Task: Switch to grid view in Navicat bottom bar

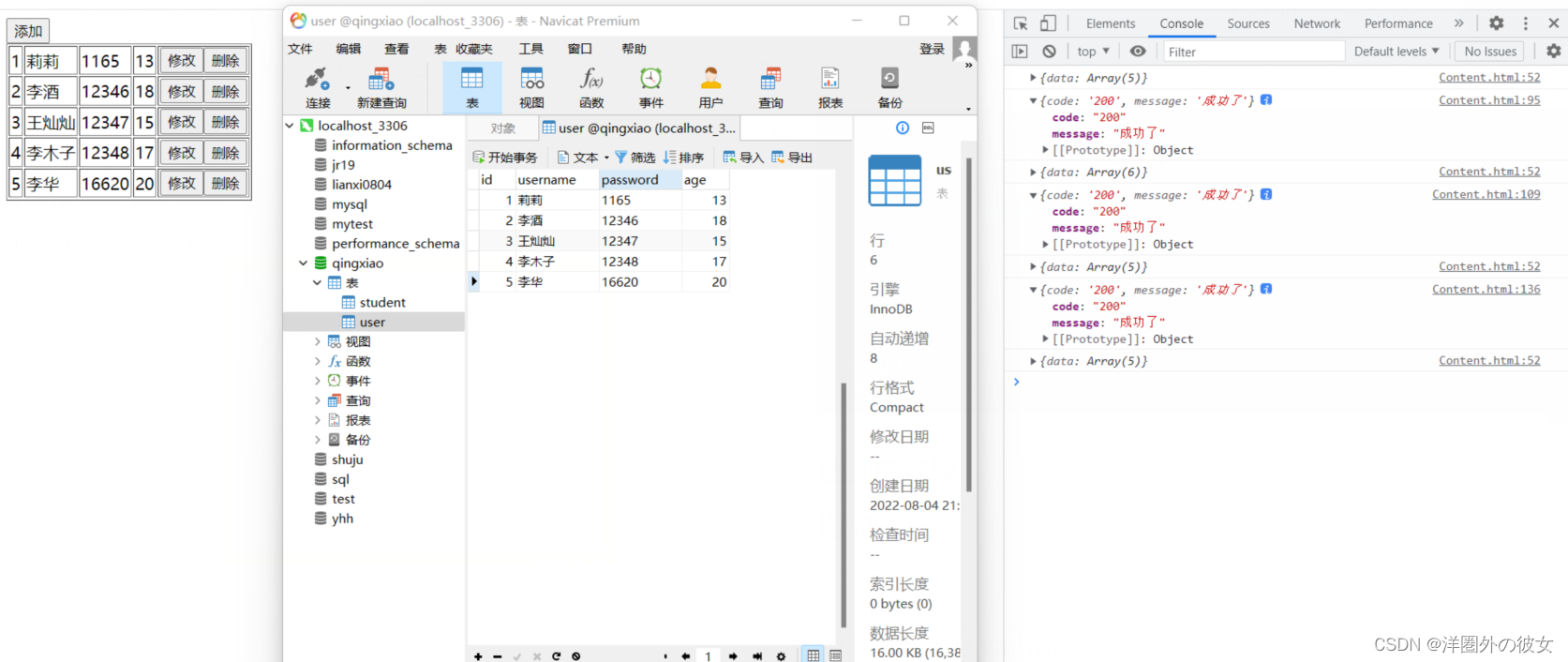Action: (813, 655)
